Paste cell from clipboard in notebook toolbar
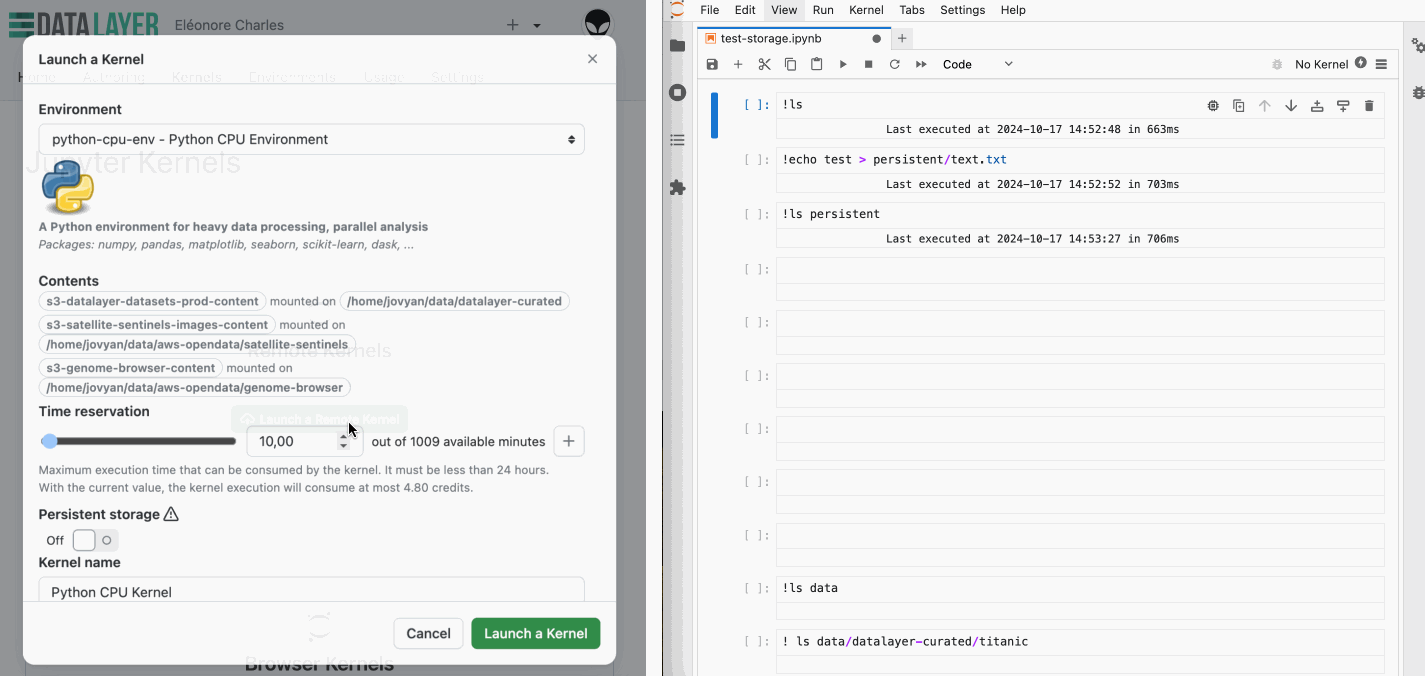 pyautogui.click(x=816, y=64)
